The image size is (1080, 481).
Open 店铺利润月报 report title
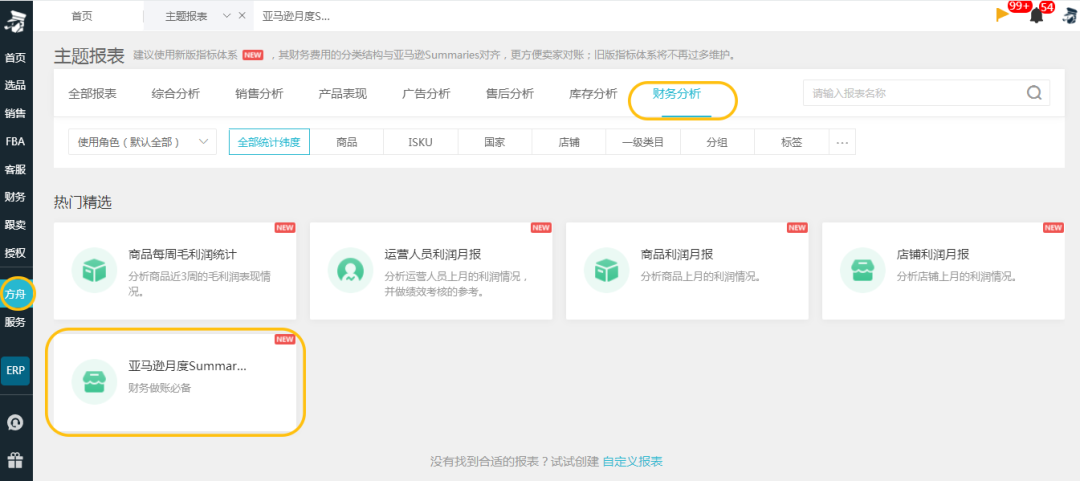coord(933,254)
